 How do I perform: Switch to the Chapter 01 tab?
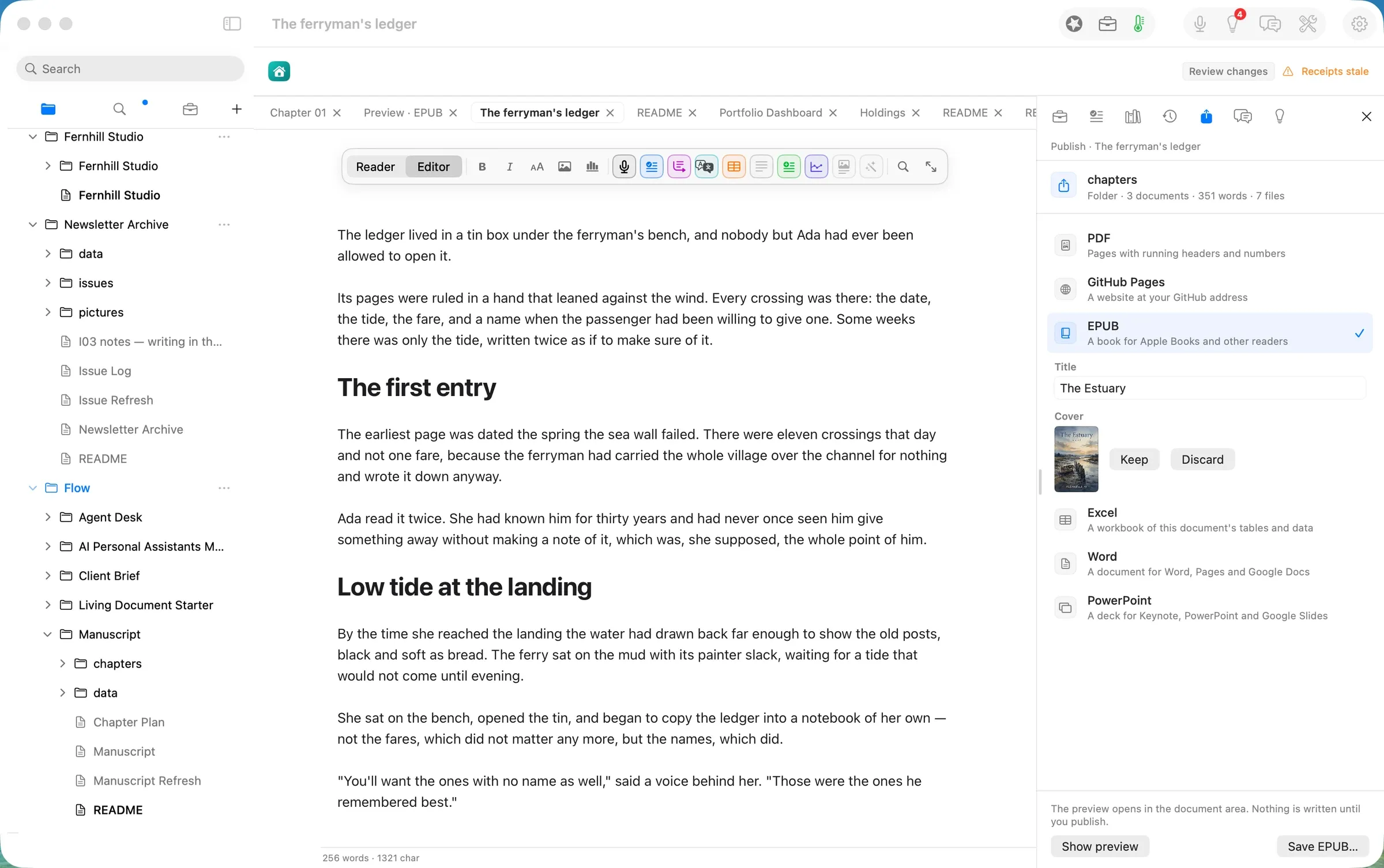298,113
